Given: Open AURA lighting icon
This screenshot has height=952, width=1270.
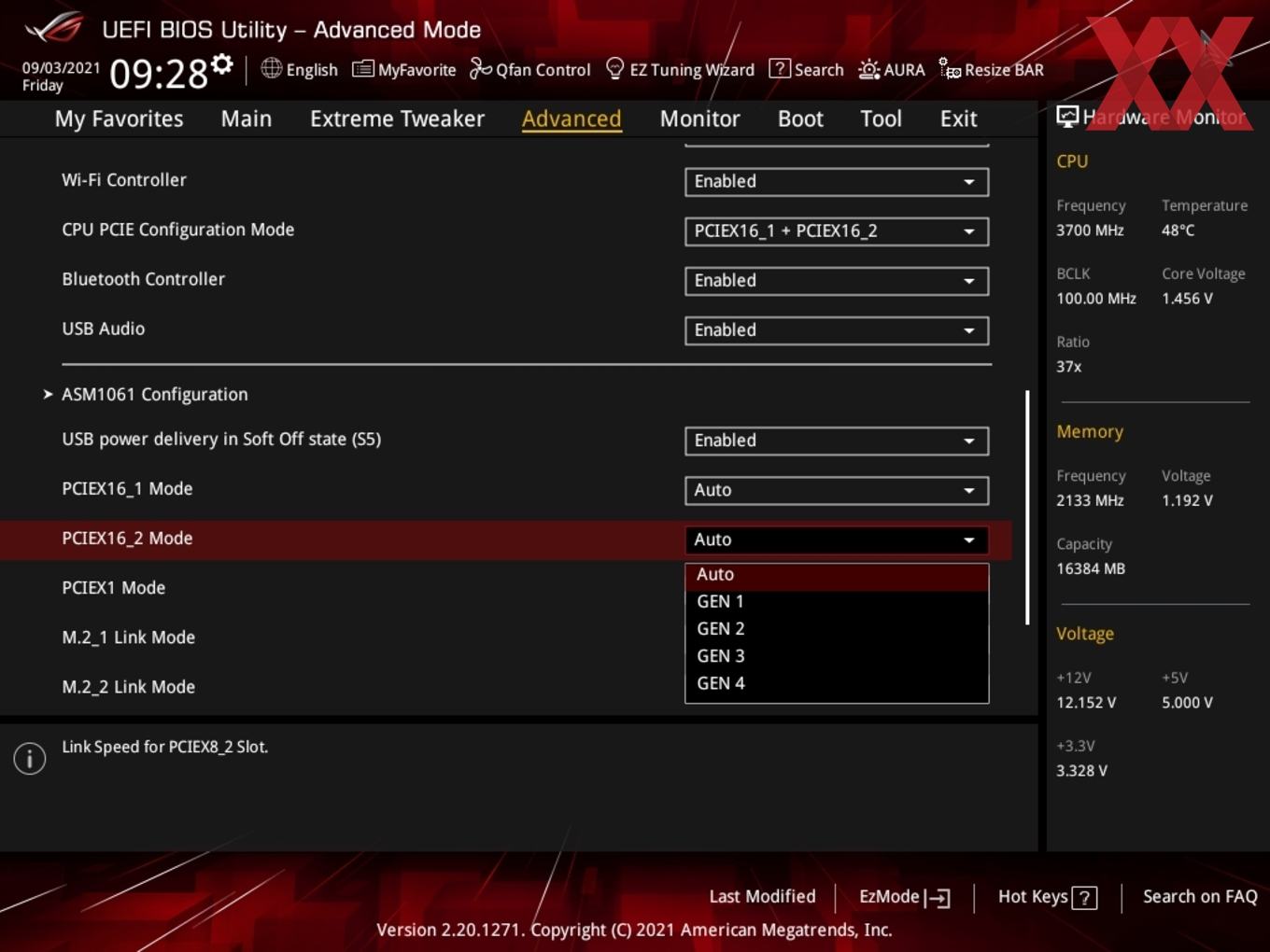Looking at the screenshot, I should click(x=868, y=69).
